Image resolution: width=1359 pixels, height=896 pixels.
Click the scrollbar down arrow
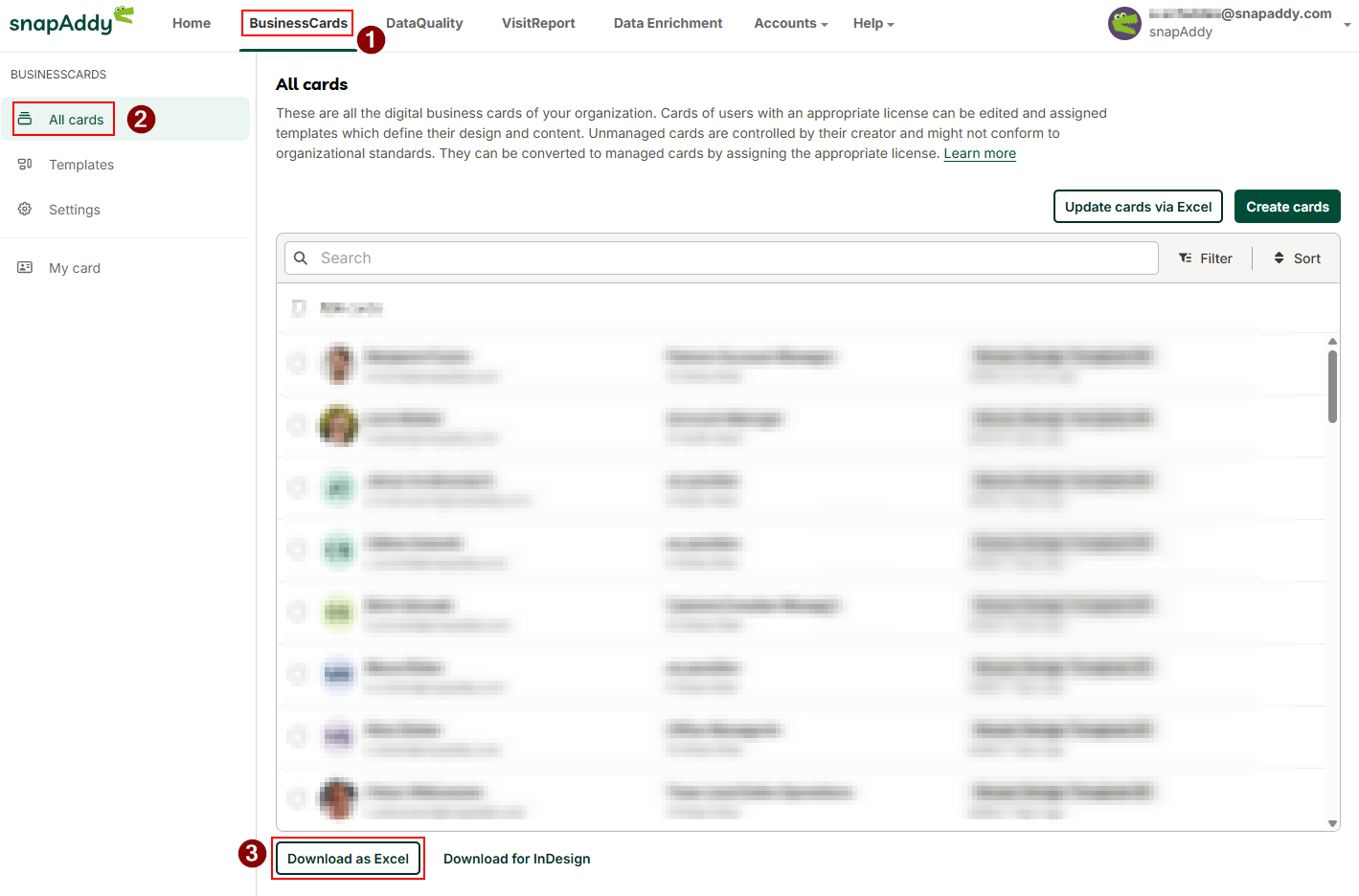click(x=1332, y=823)
